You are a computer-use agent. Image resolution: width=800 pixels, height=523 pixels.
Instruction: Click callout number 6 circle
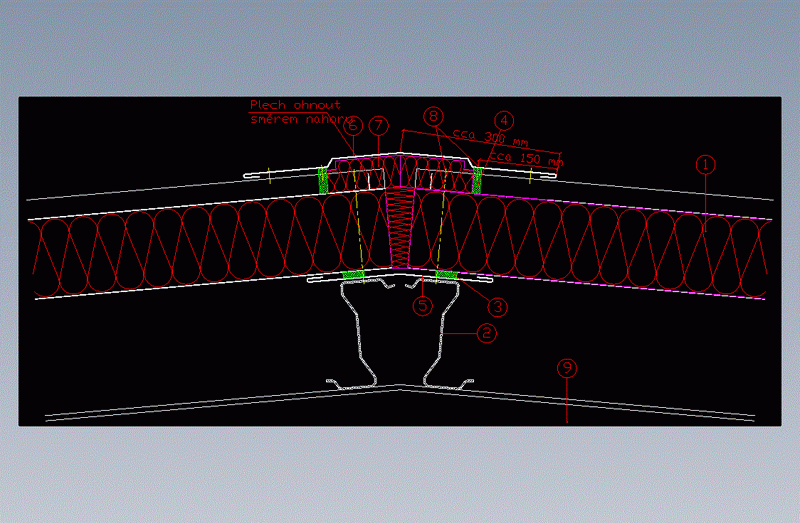point(352,126)
